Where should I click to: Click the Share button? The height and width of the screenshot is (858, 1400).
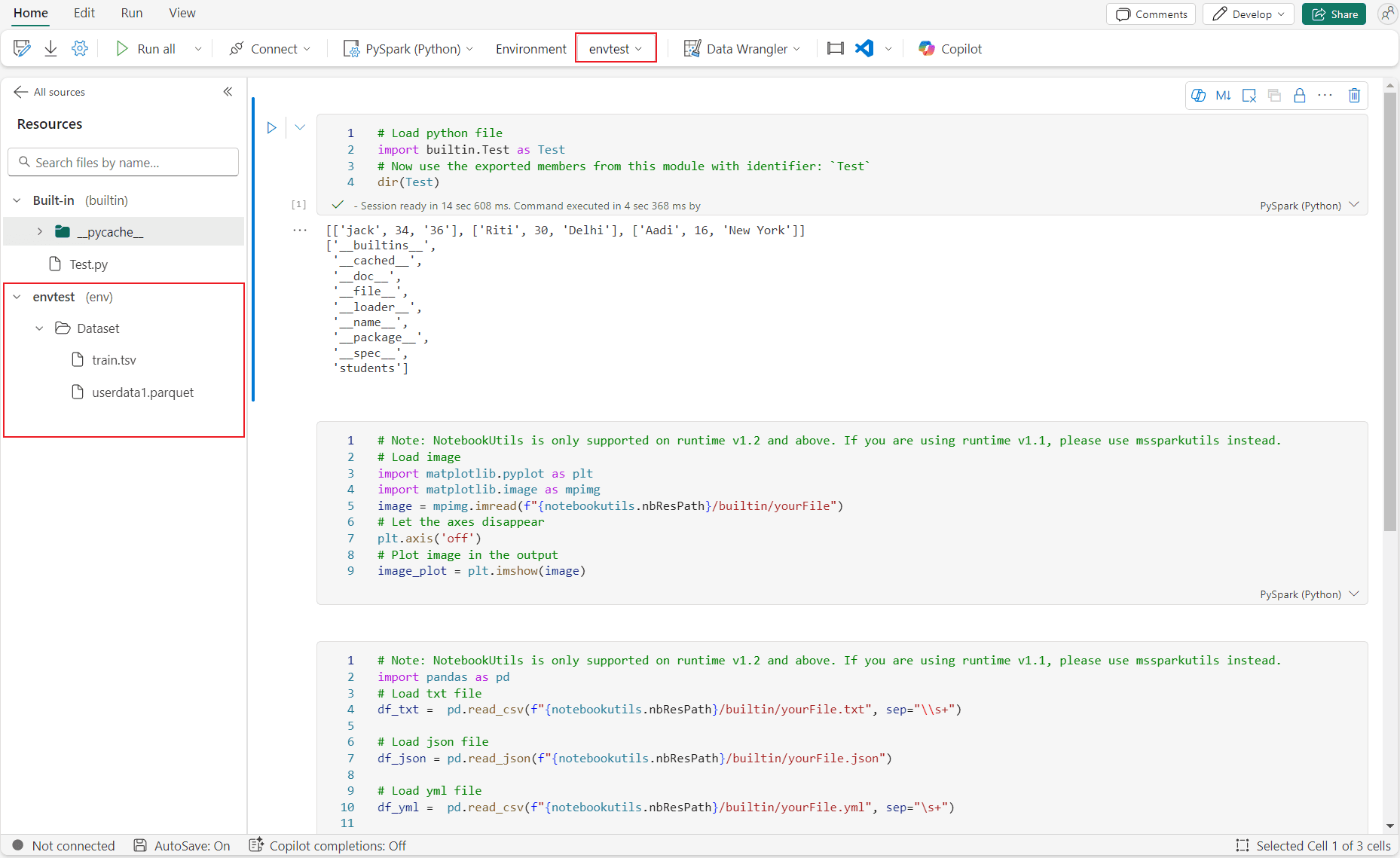point(1333,14)
